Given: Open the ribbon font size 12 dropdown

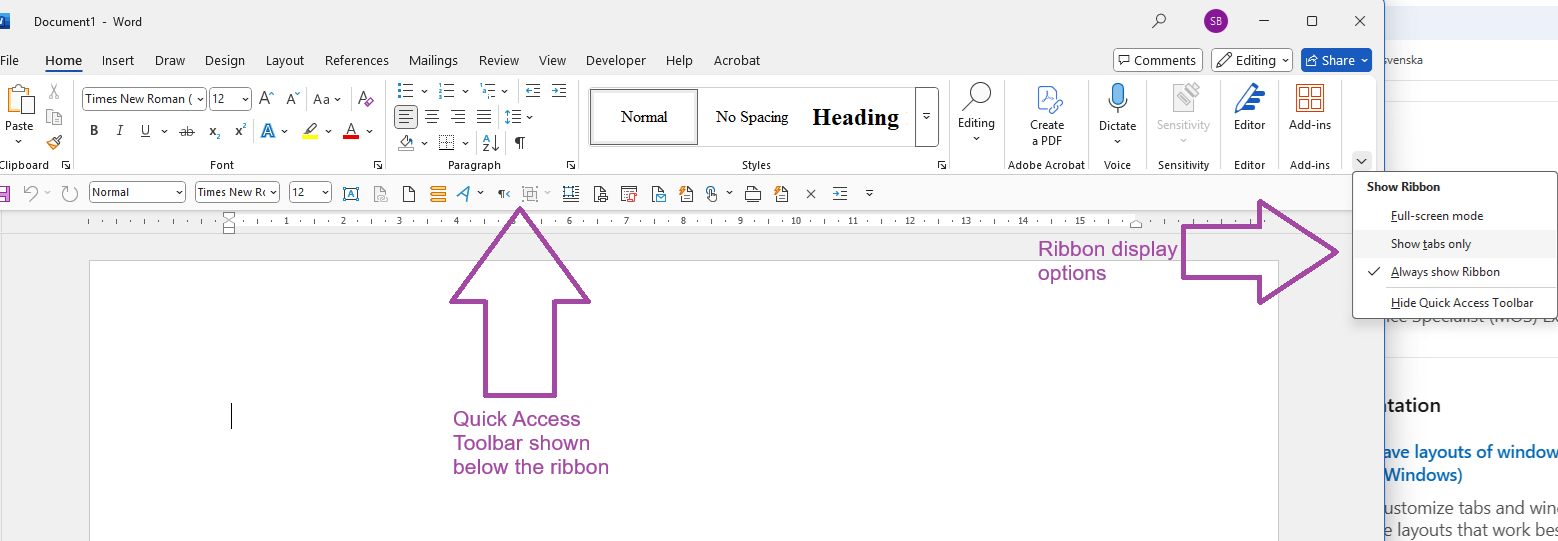Looking at the screenshot, I should click(x=245, y=99).
